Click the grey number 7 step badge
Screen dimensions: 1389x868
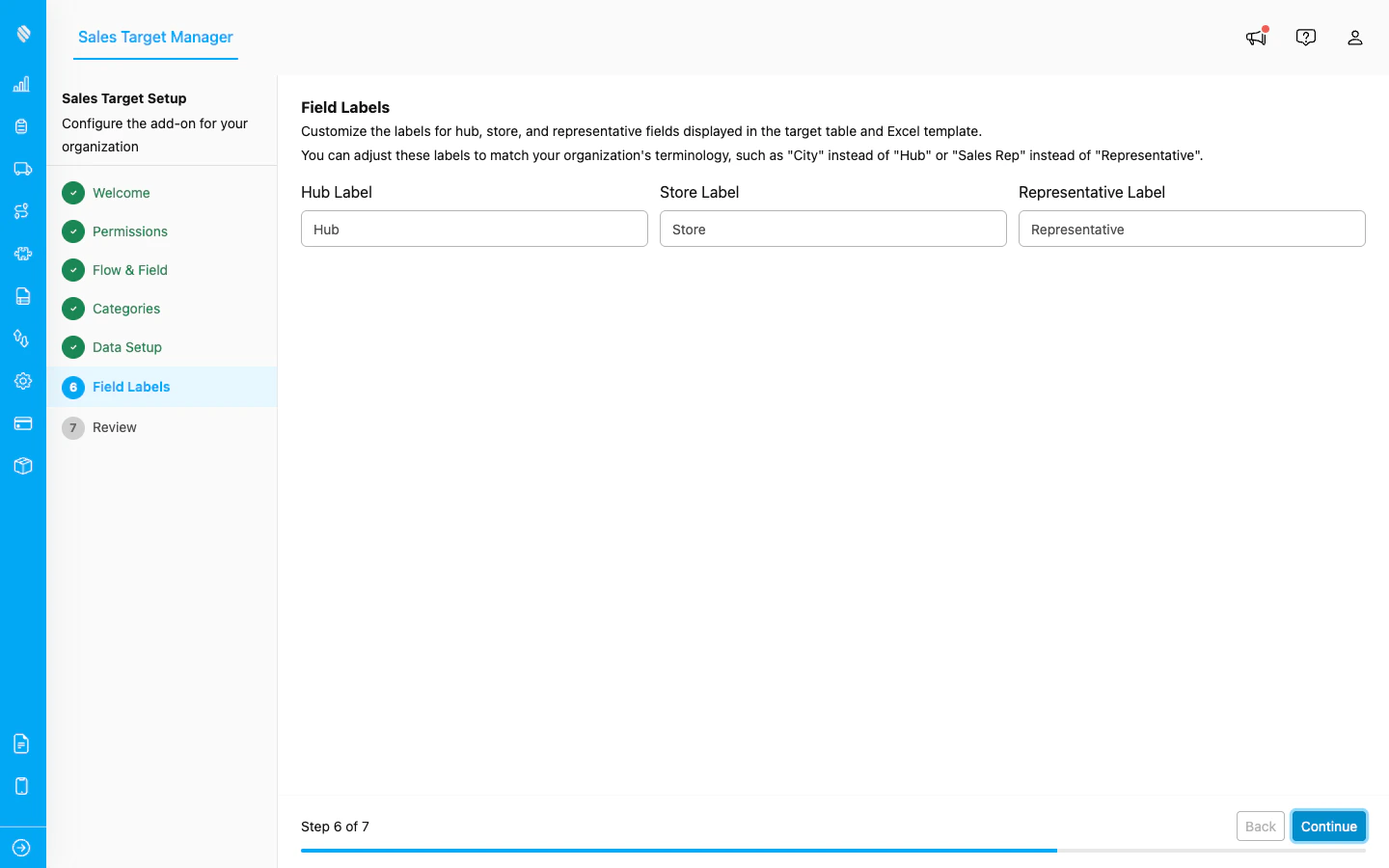pos(73,428)
